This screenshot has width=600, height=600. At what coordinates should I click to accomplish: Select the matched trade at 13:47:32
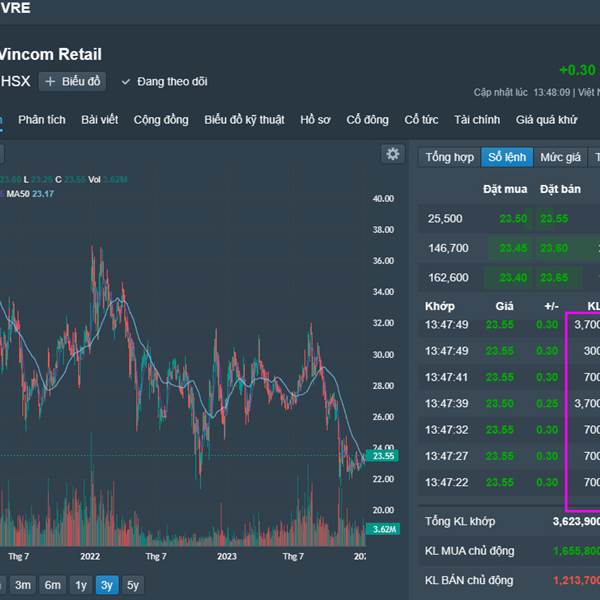(x=509, y=430)
